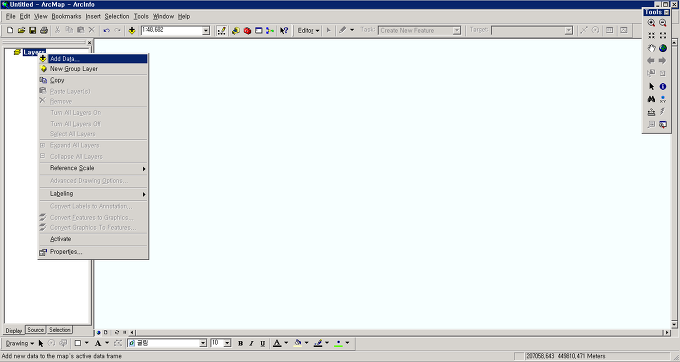Viewport: 680px width, 362px height.
Task: Choose Add Data from context menu
Action: coord(93,59)
